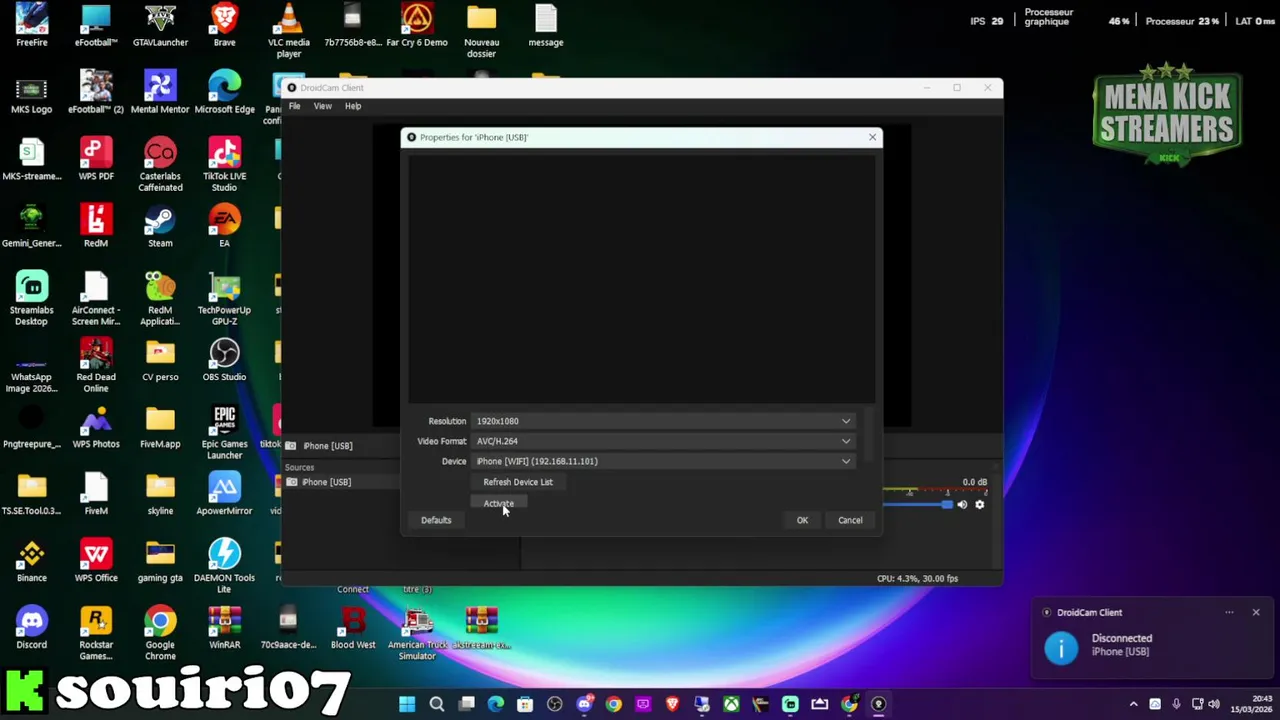Open the File menu in DroidCam Client
Image resolution: width=1280 pixels, height=720 pixels.
click(x=294, y=106)
